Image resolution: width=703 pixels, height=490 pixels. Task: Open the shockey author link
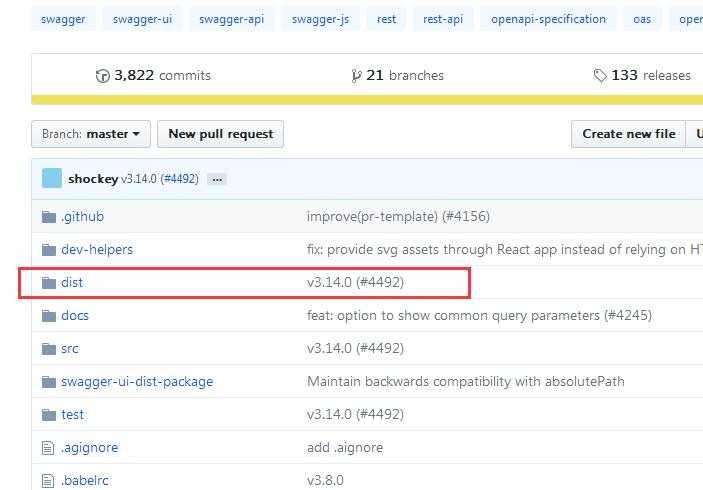pyautogui.click(x=93, y=179)
